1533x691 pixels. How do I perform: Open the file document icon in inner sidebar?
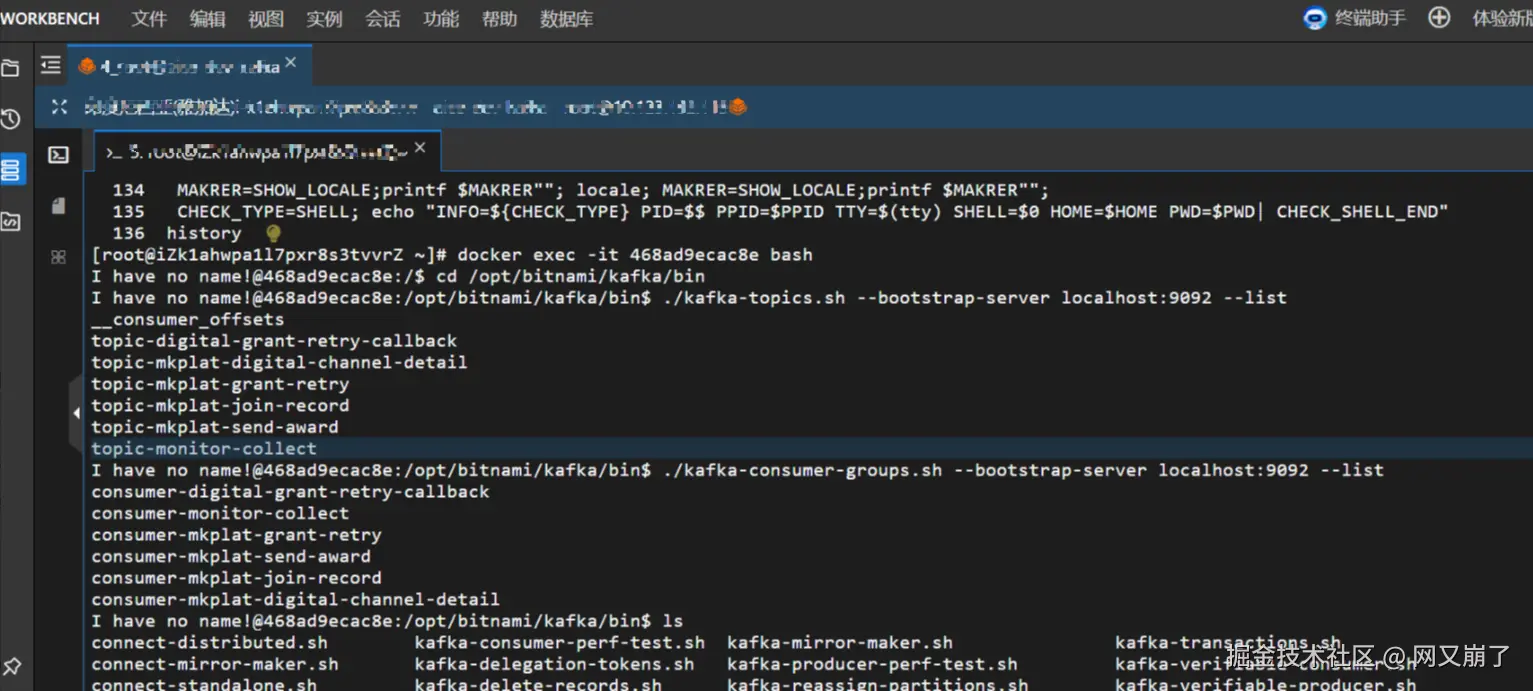click(59, 206)
